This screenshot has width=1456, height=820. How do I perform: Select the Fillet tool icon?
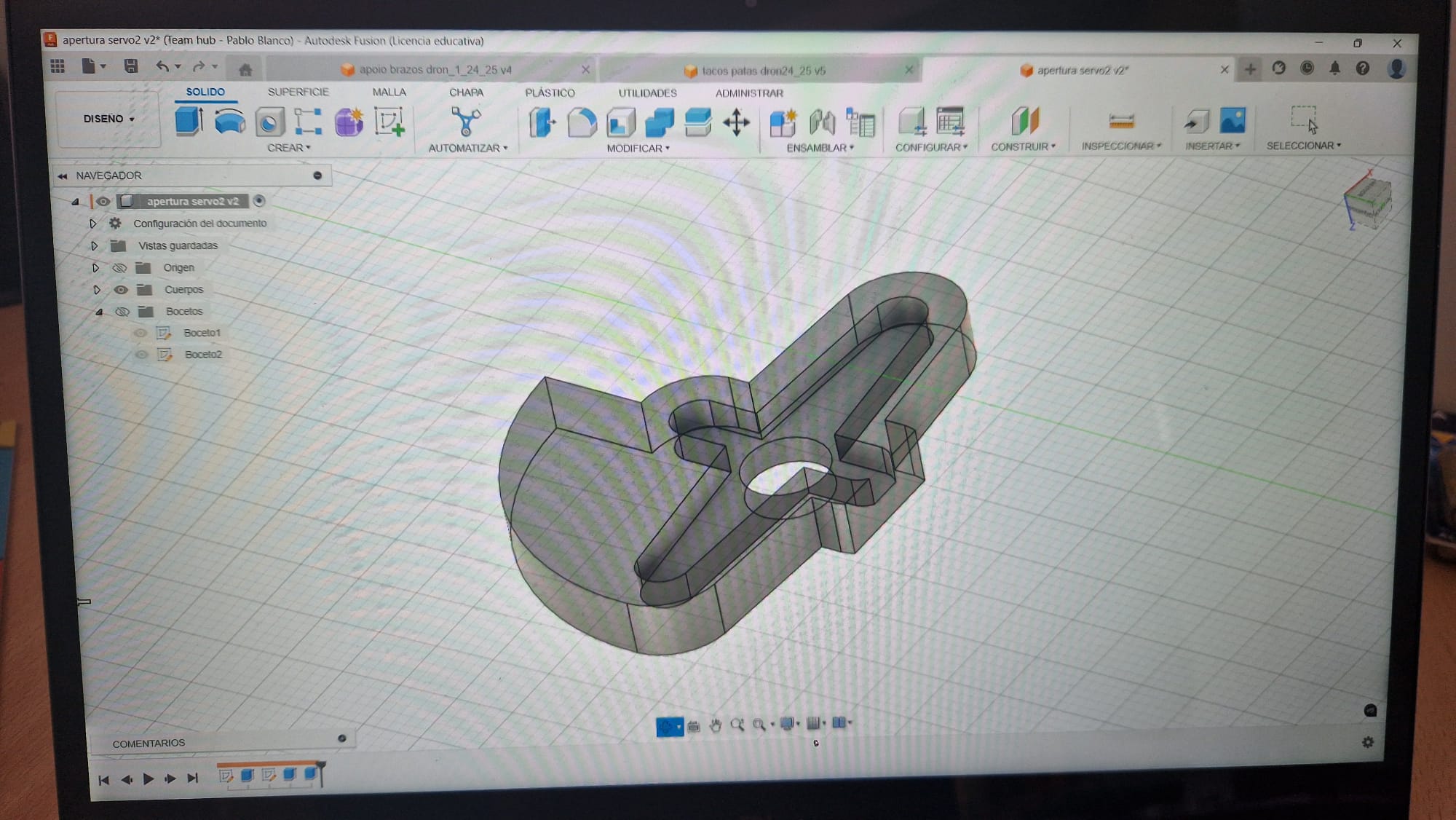click(x=582, y=122)
